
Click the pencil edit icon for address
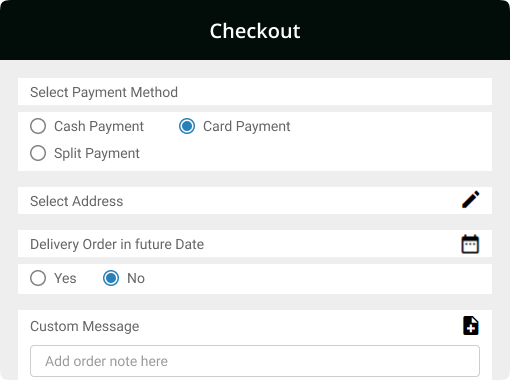471,199
